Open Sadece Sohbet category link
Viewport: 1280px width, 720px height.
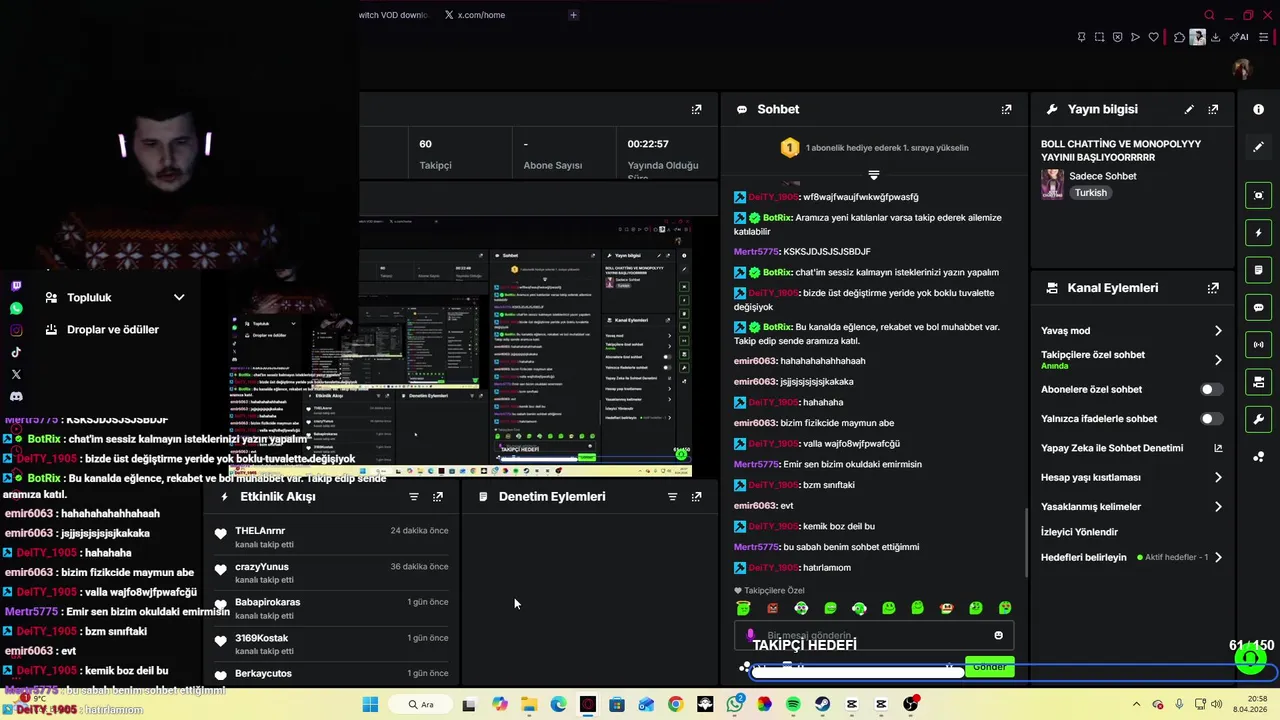click(x=1103, y=176)
